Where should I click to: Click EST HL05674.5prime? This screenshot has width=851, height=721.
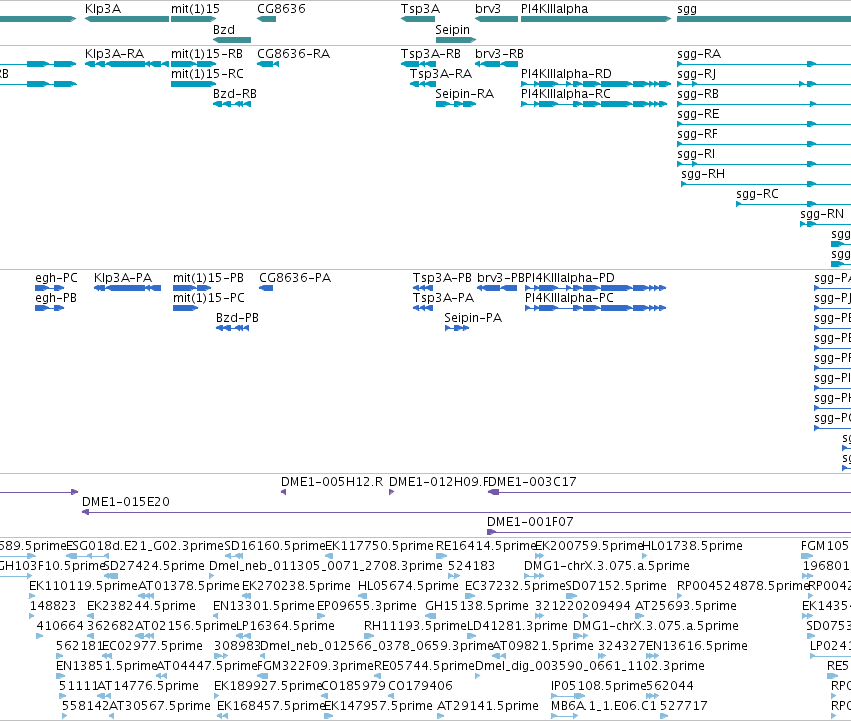[363, 597]
